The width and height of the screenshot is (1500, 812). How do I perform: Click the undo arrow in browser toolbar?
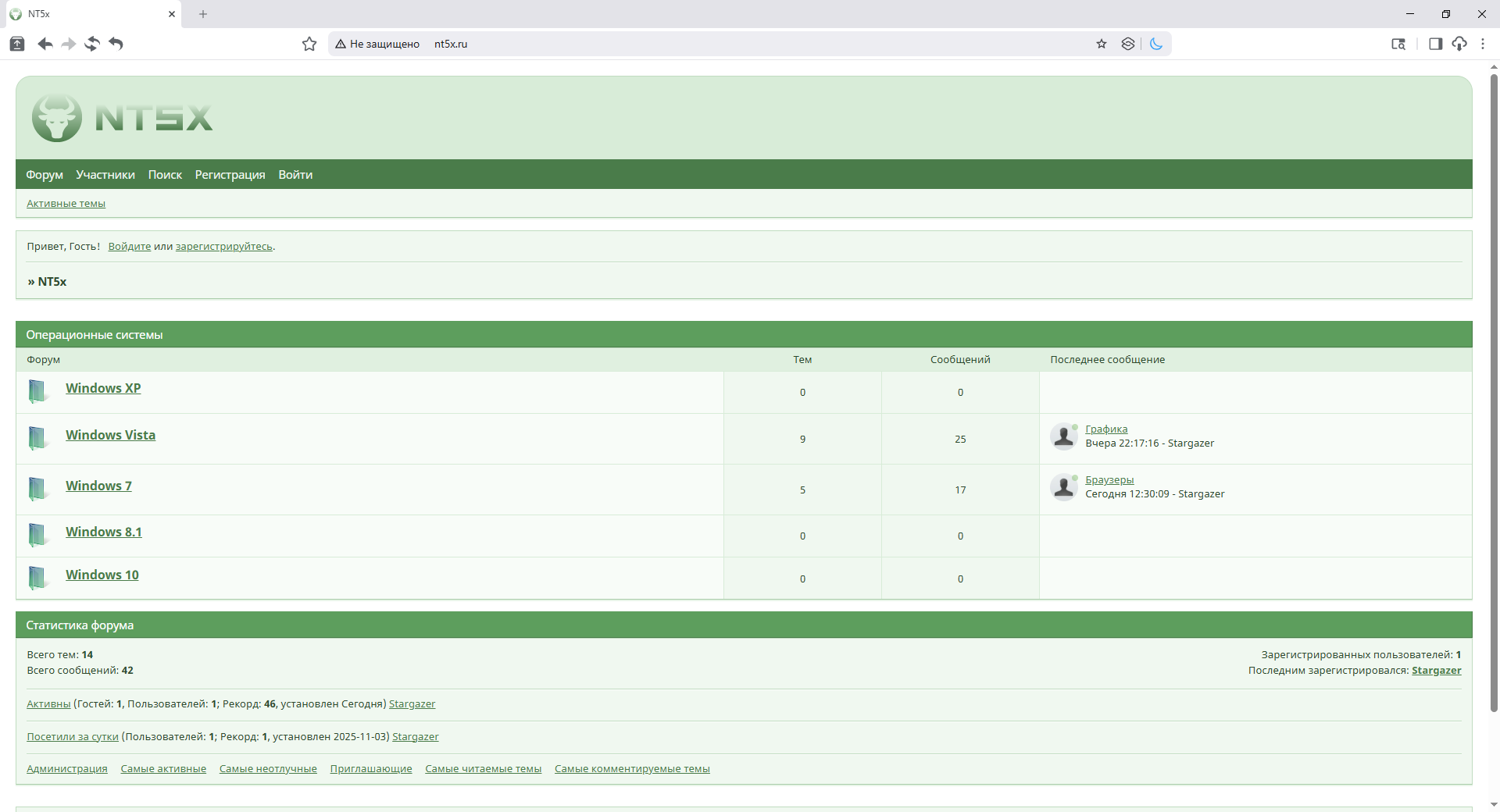pos(116,44)
